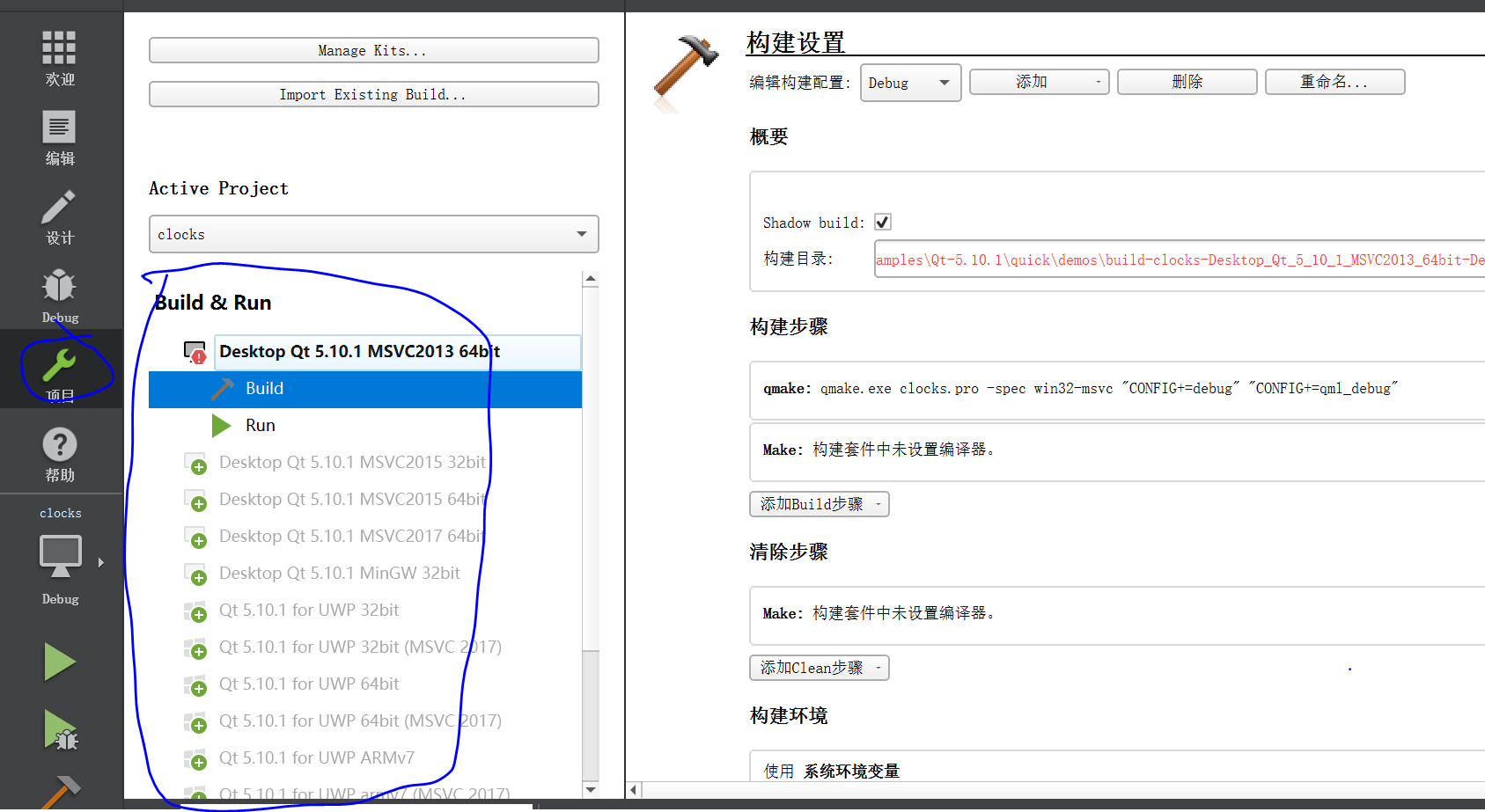Click the kit list scrollbar down arrow

pyautogui.click(x=591, y=789)
